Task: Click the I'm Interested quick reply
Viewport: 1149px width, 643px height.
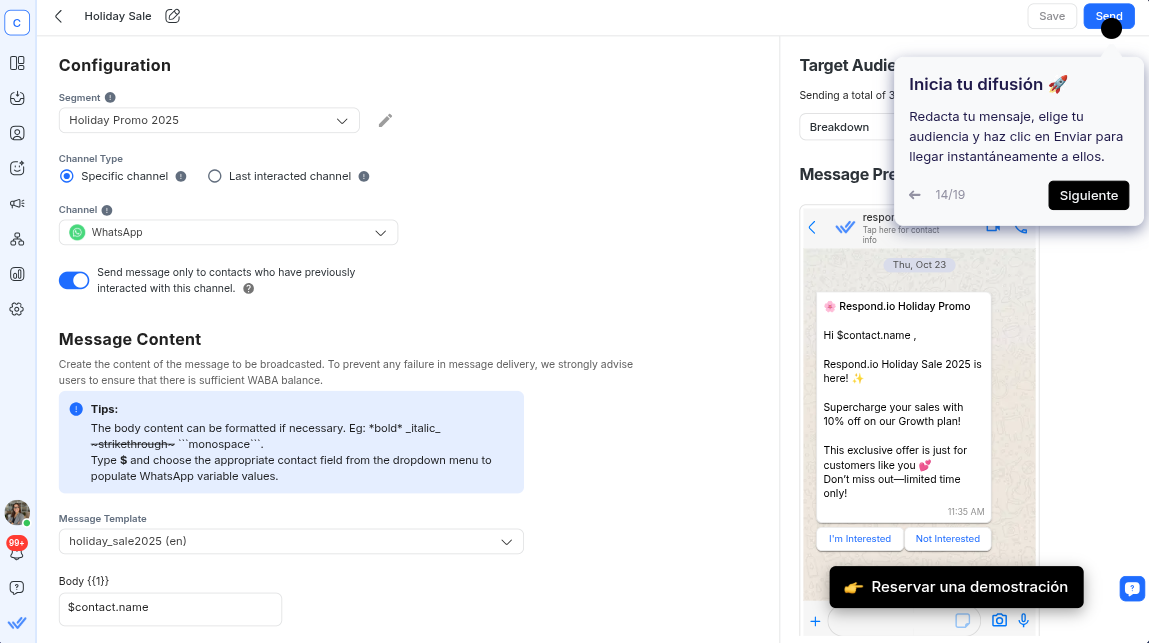Action: click(860, 539)
